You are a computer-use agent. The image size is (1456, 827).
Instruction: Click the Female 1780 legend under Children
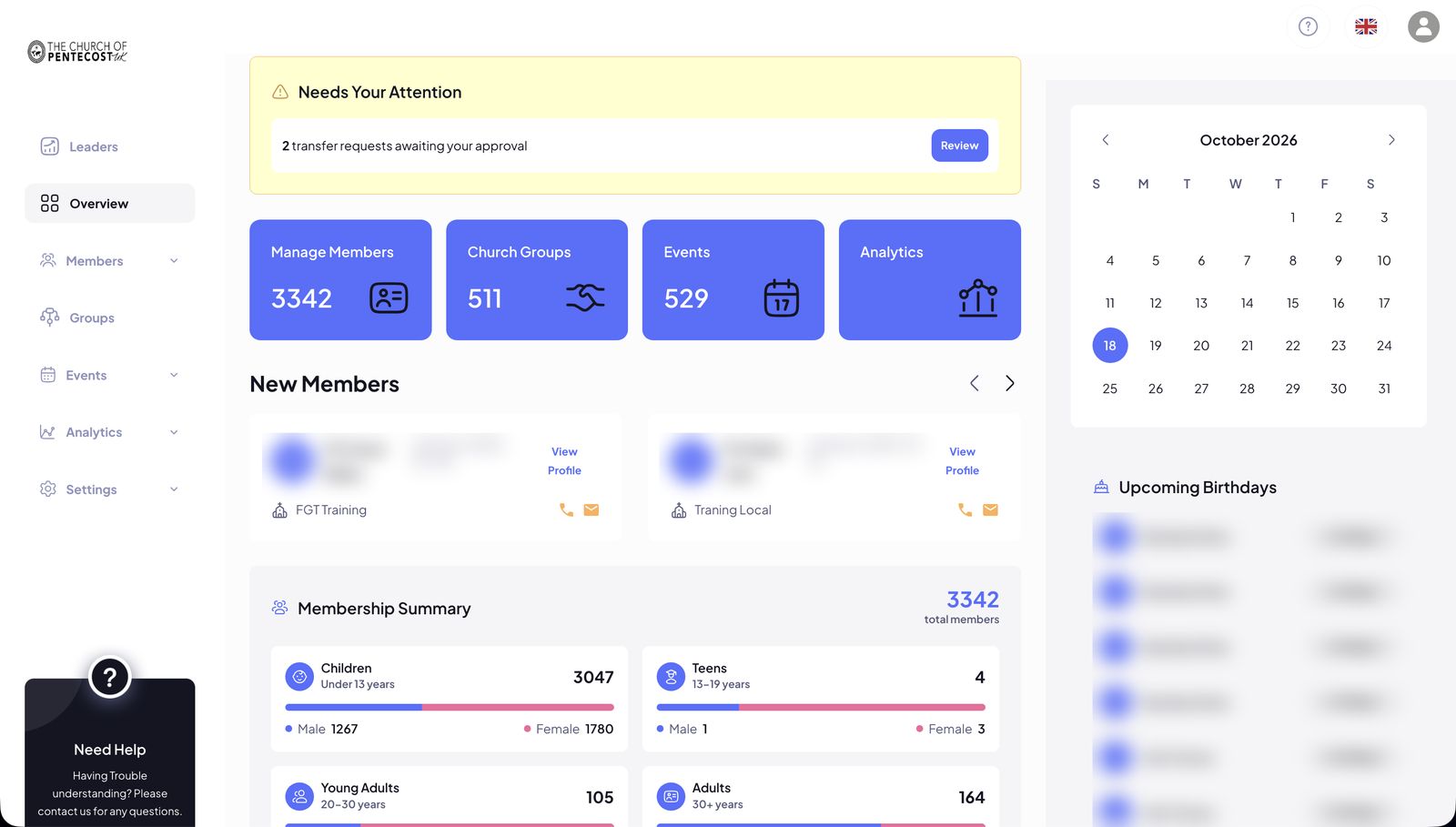click(569, 729)
